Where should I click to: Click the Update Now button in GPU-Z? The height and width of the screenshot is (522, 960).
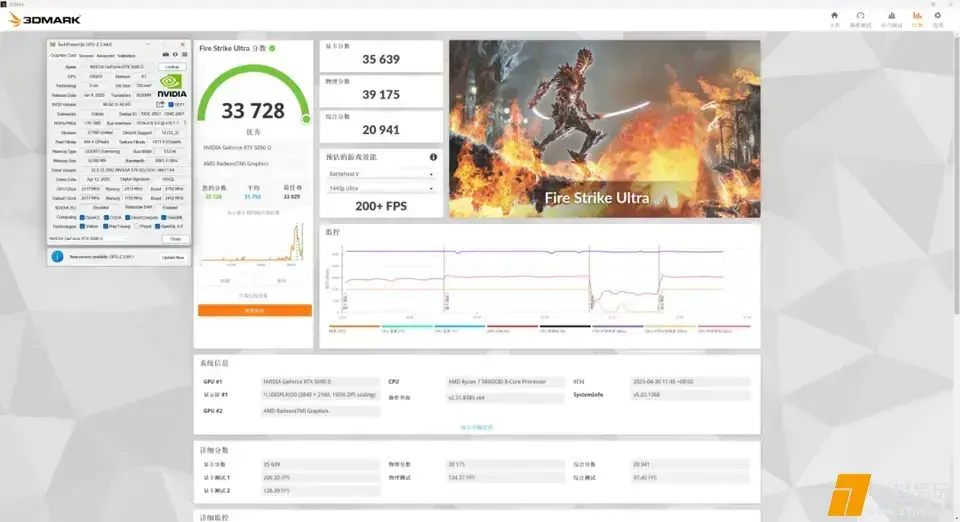173,257
